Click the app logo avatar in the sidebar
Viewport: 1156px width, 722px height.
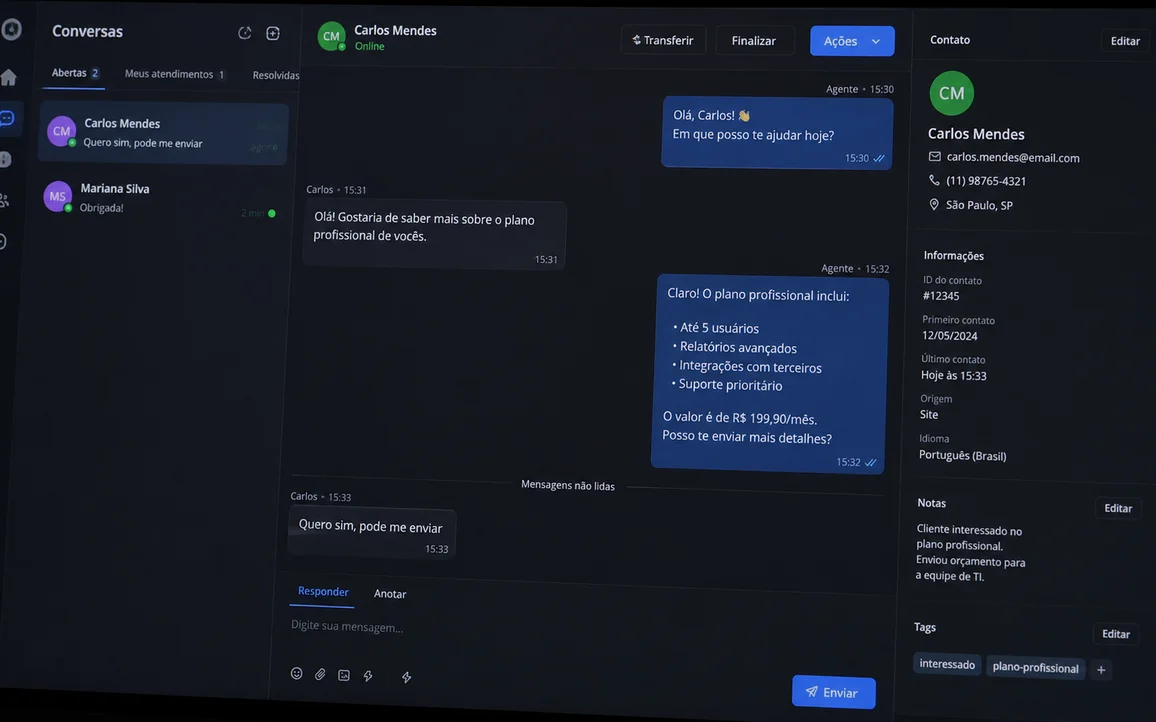tap(11, 29)
